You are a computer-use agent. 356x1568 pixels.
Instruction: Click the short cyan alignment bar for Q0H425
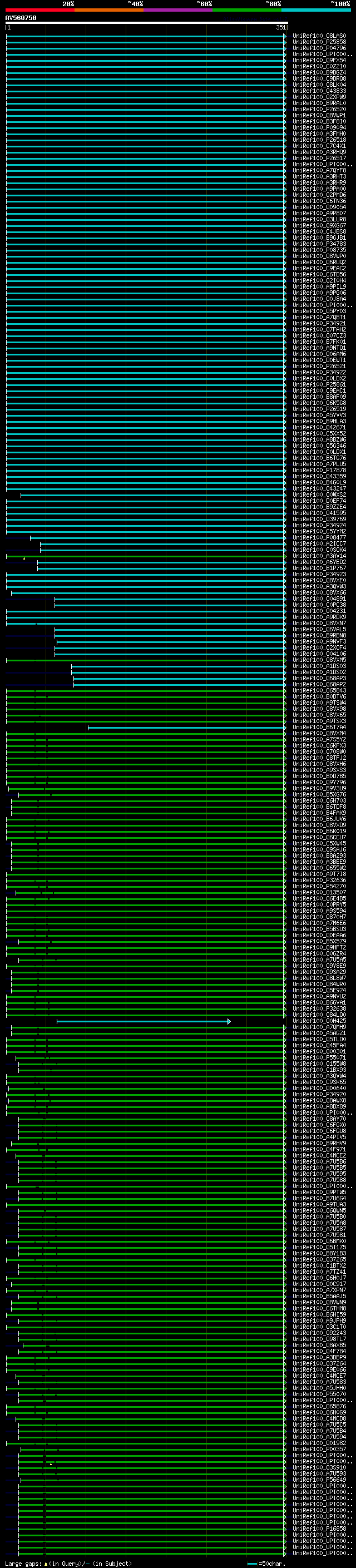point(144,1021)
